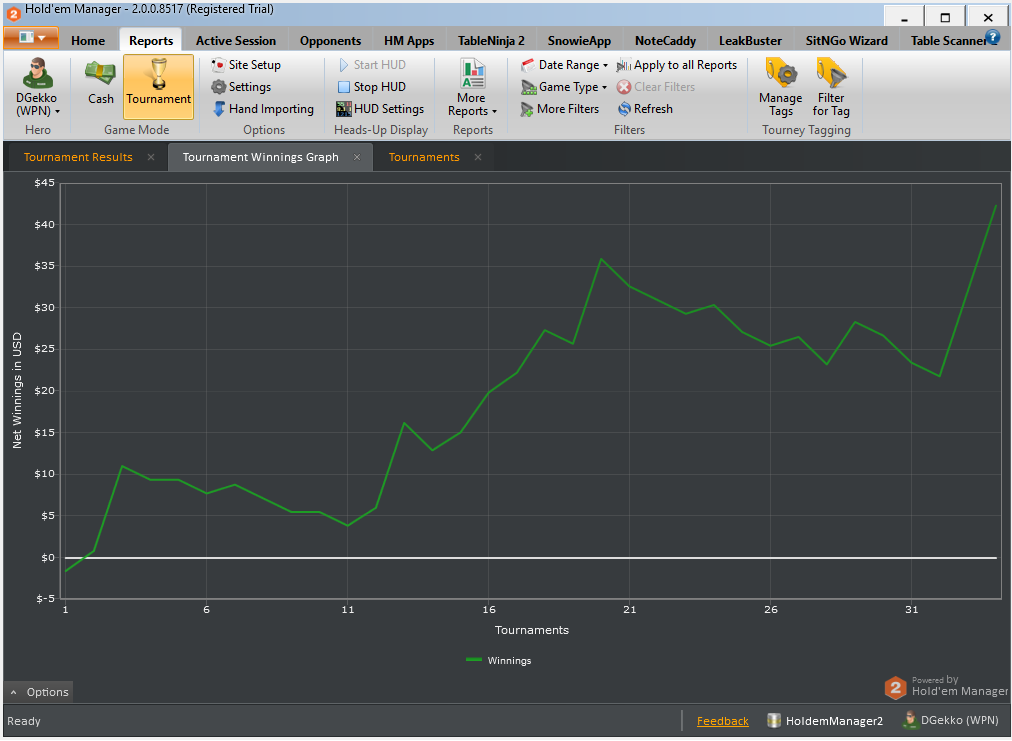Open the SnowieApp tab

tap(579, 41)
